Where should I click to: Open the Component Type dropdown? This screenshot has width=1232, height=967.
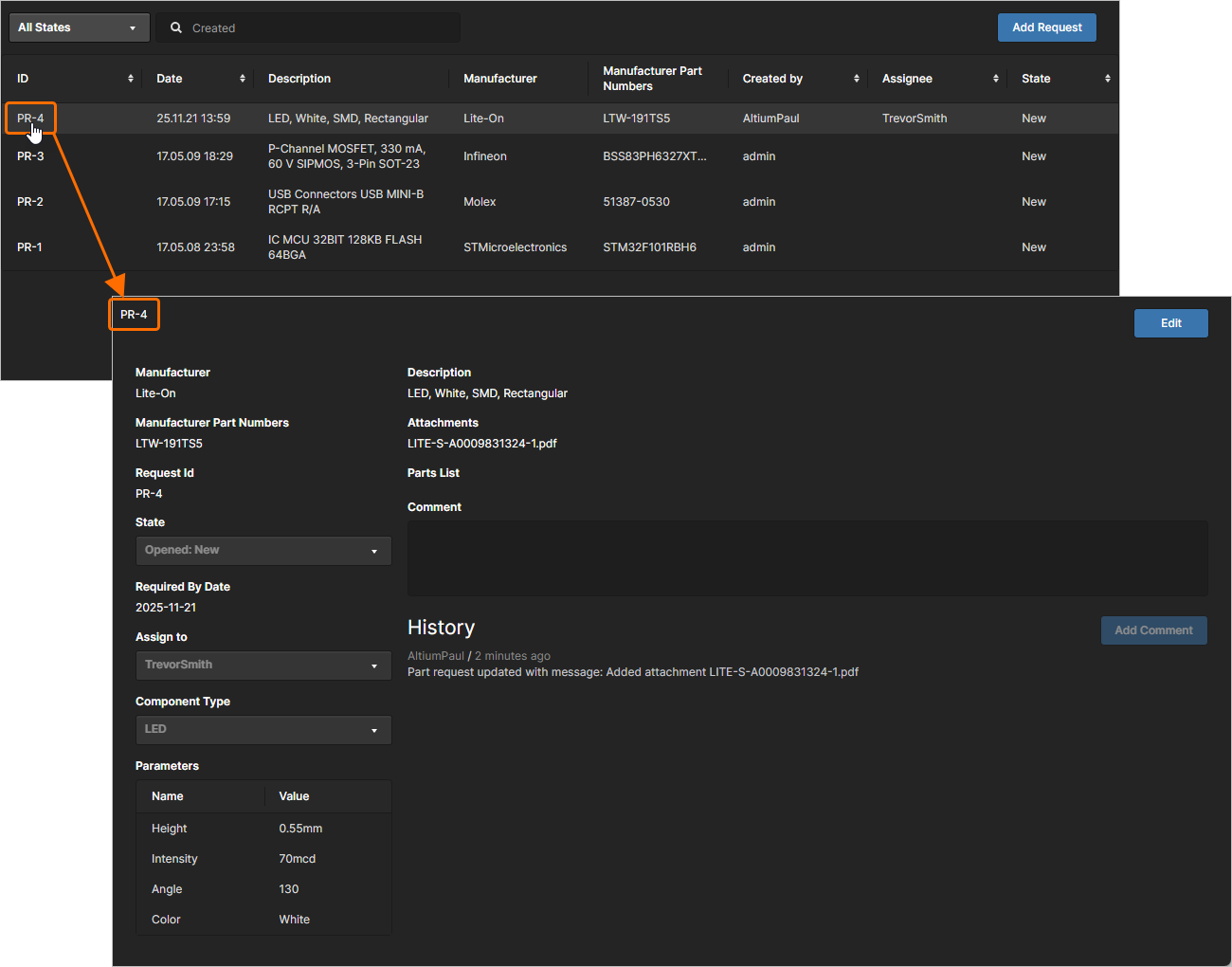263,730
